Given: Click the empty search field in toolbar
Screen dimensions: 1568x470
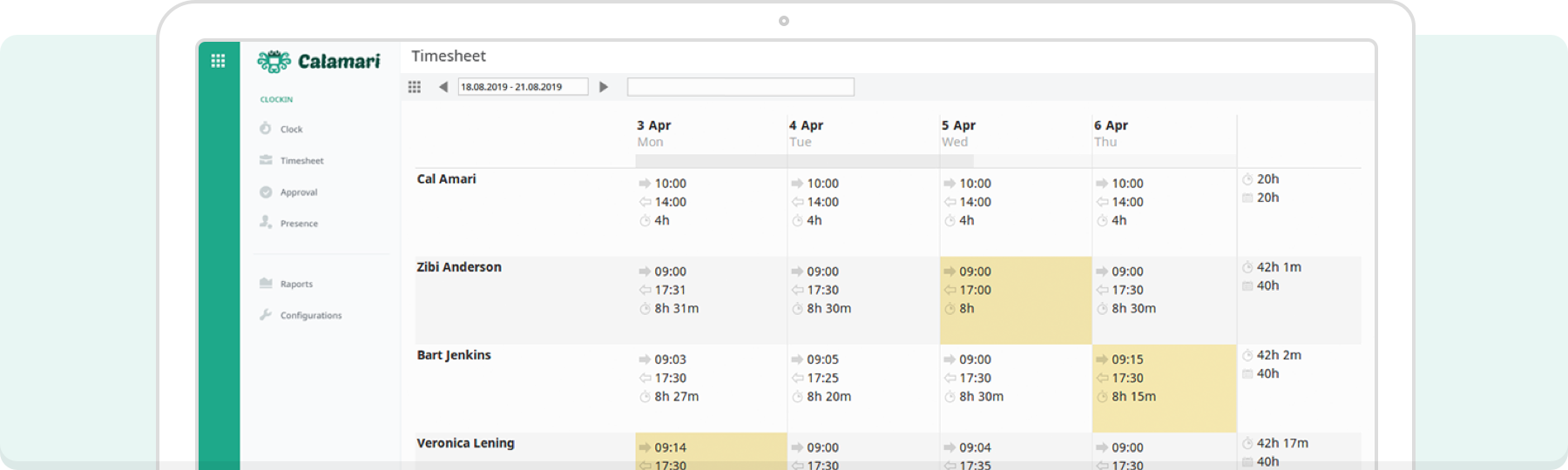Looking at the screenshot, I should (740, 87).
